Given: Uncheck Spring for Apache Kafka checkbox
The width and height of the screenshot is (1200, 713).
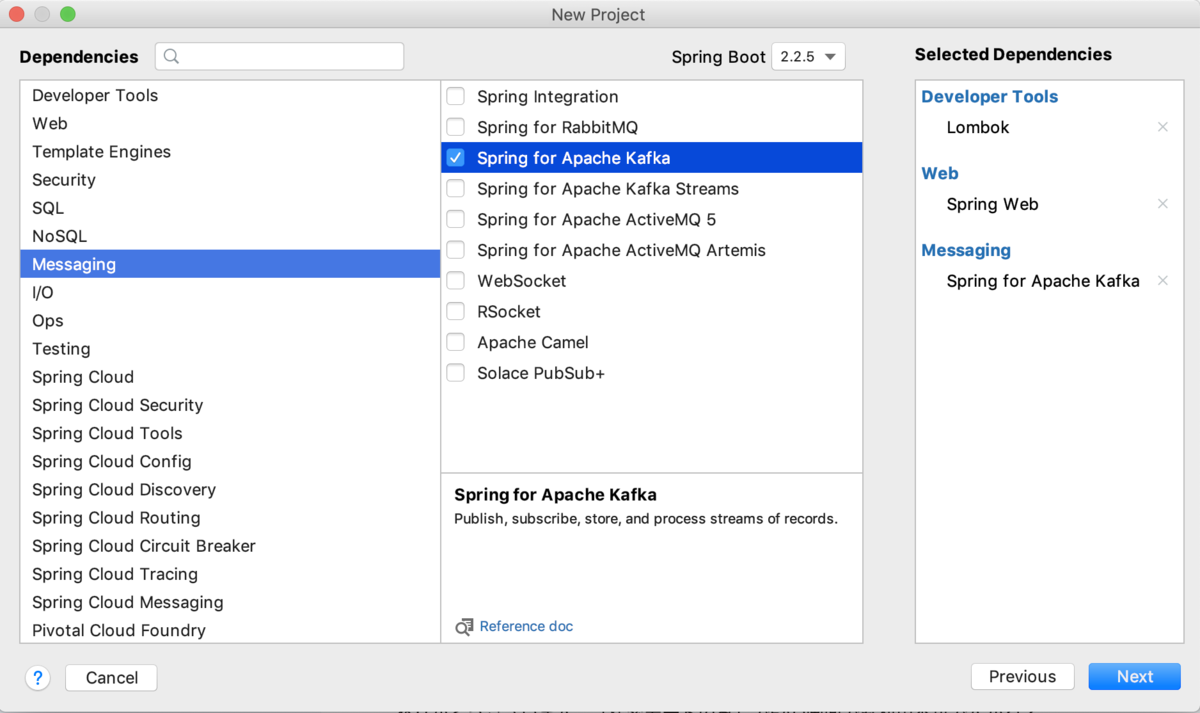Looking at the screenshot, I should [x=456, y=158].
